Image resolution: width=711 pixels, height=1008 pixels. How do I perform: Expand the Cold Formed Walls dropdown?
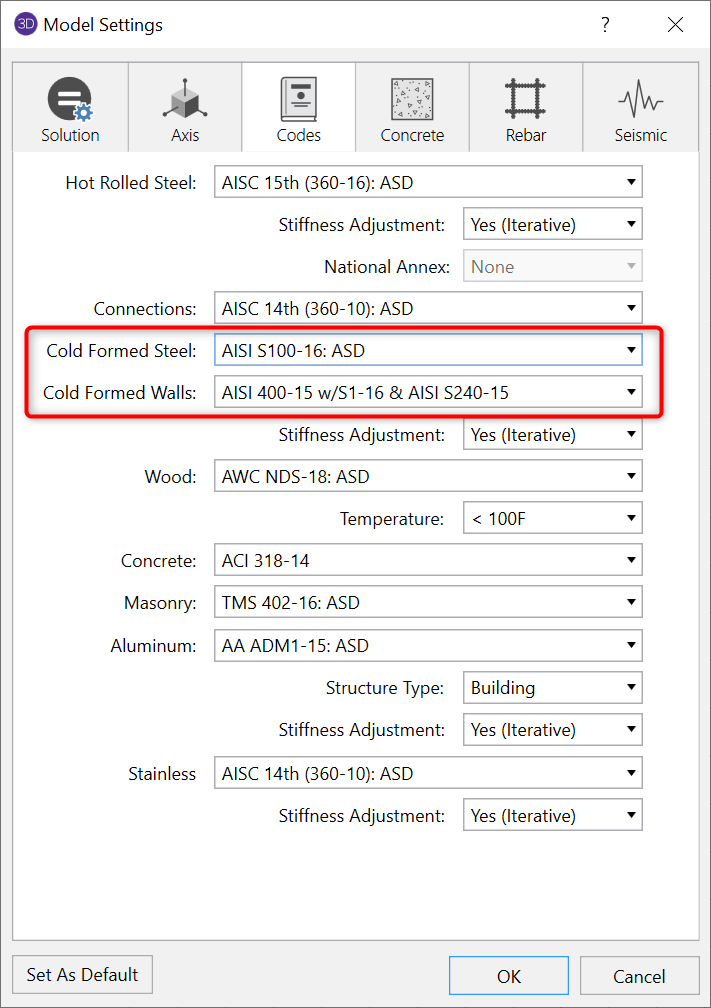pos(428,393)
